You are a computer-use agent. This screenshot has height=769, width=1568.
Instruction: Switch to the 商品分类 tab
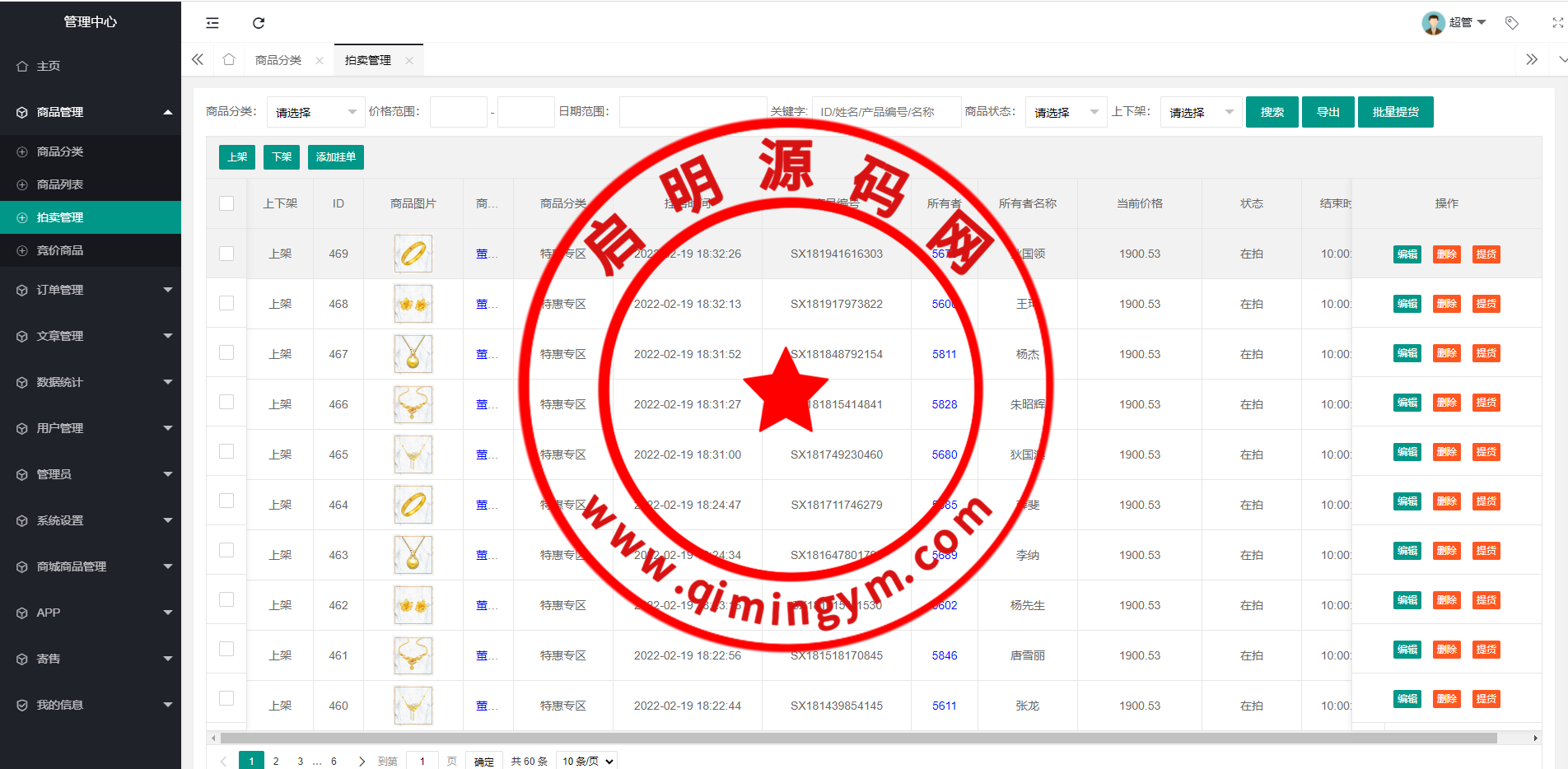278,61
